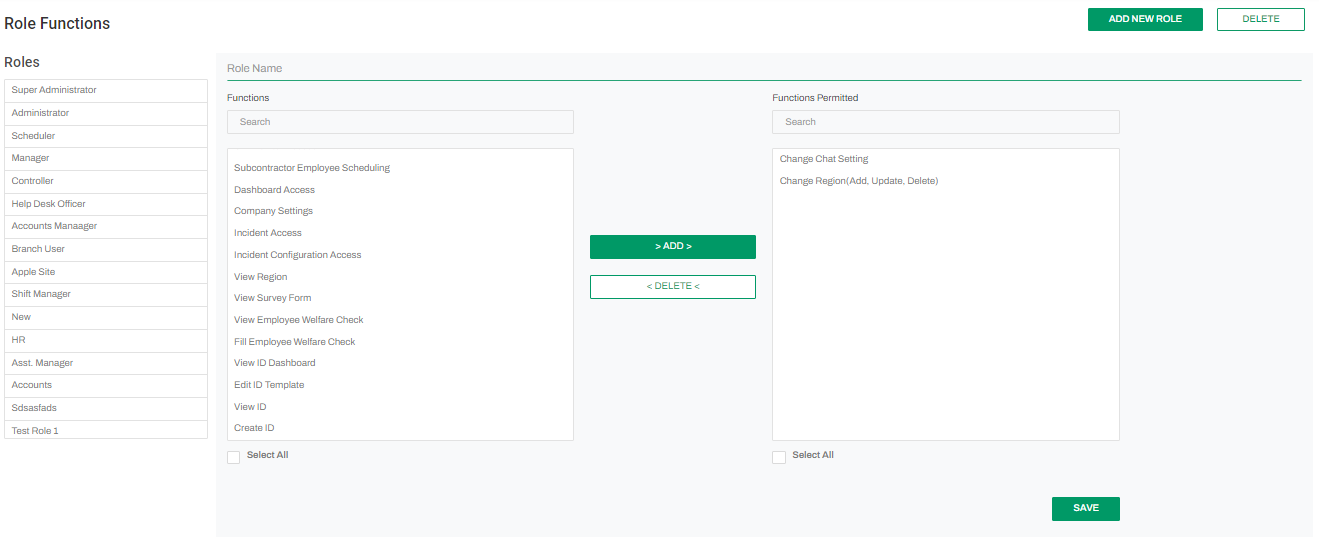The height and width of the screenshot is (543, 1319).
Task: Select Change Chat Setting permitted function
Action: tap(824, 159)
